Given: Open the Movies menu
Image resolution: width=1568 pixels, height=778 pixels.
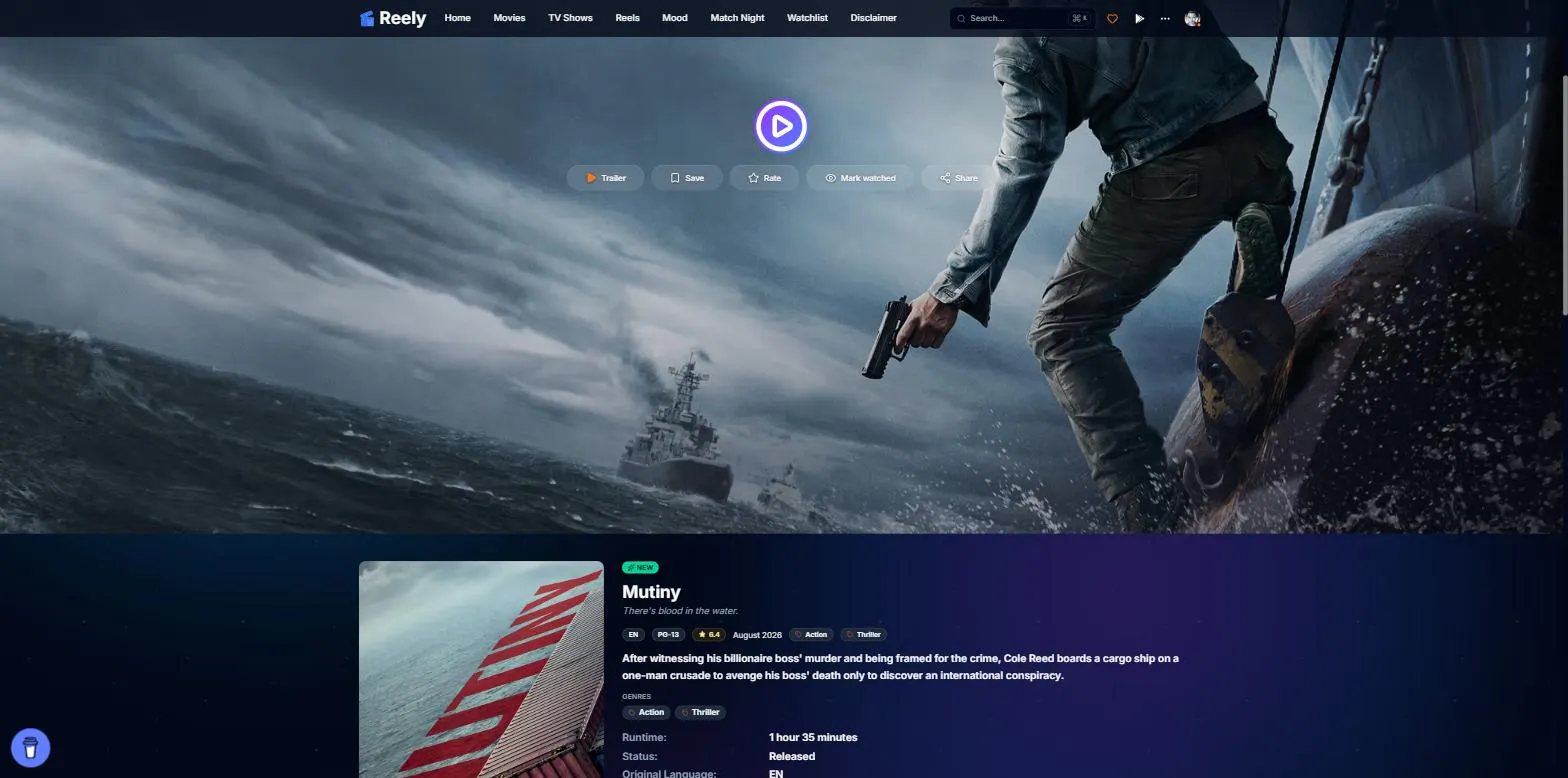Looking at the screenshot, I should (509, 18).
